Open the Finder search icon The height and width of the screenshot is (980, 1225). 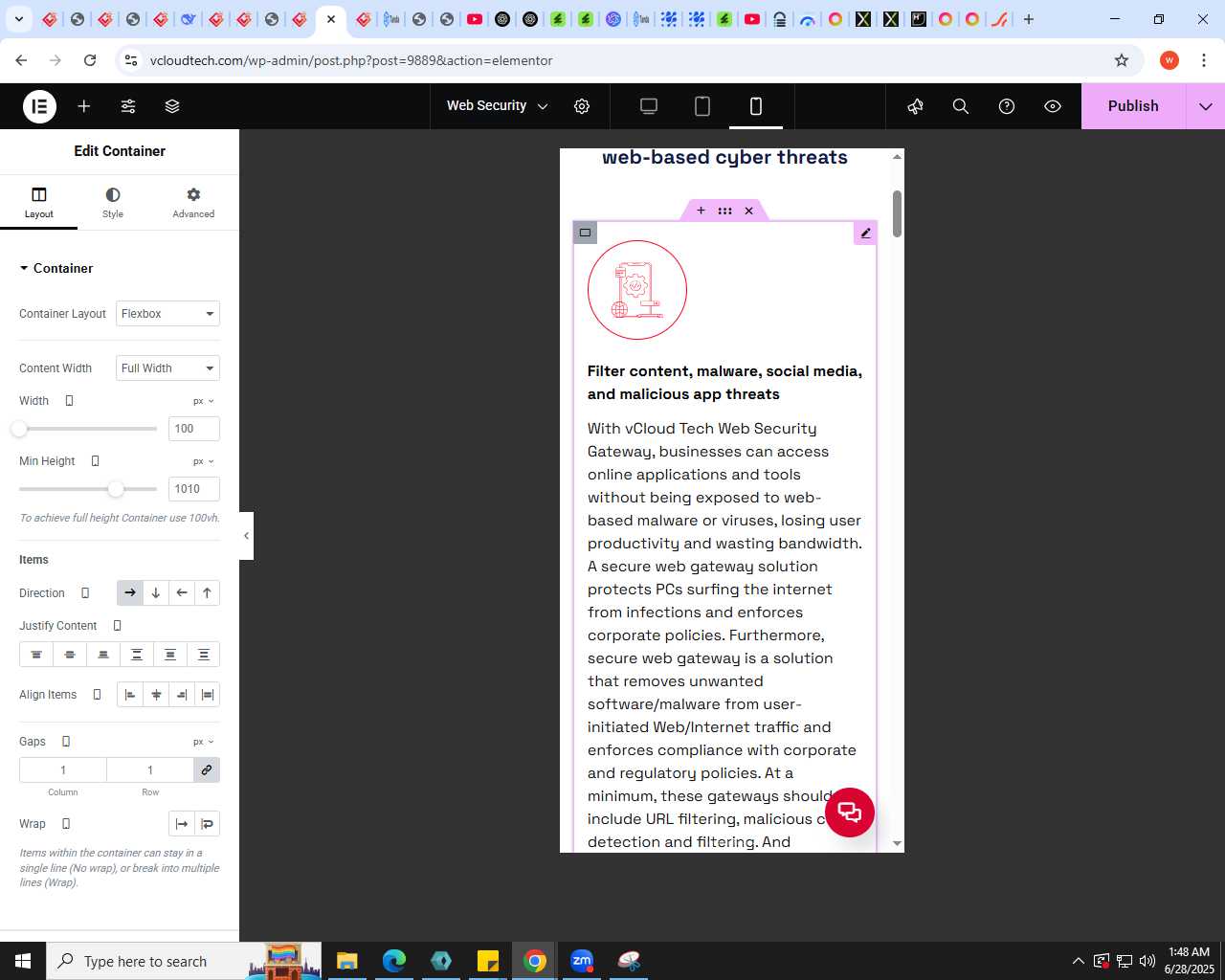coord(961,106)
